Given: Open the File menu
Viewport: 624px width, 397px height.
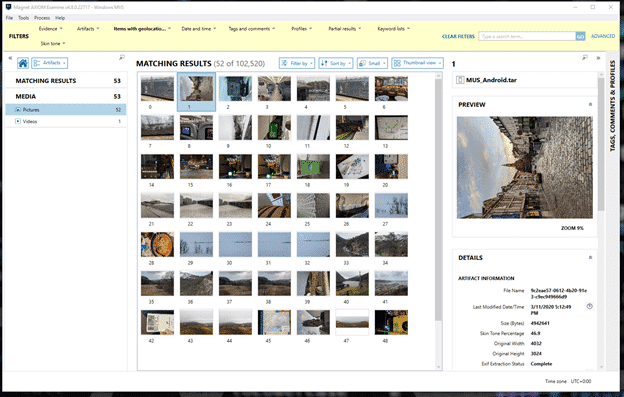Looking at the screenshot, I should 9,18.
